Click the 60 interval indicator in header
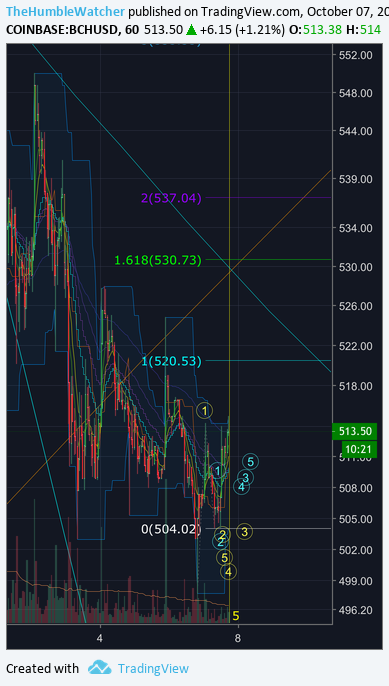 click(x=131, y=30)
